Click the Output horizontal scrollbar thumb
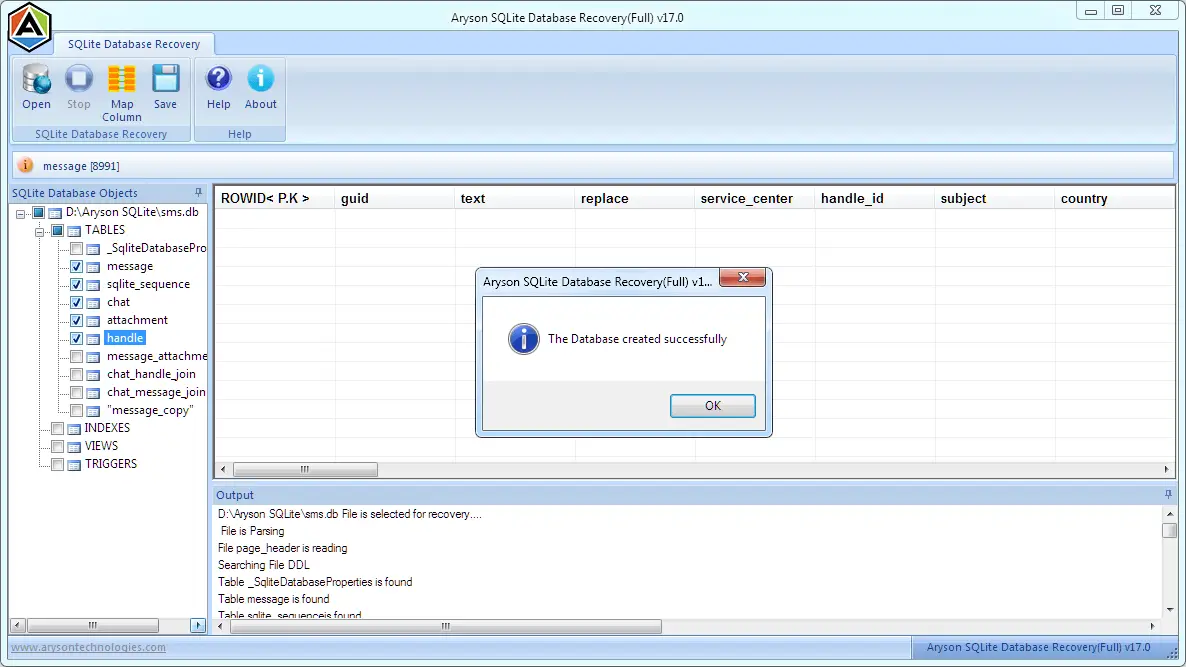Screen dimensions: 1186x667 (x=446, y=626)
